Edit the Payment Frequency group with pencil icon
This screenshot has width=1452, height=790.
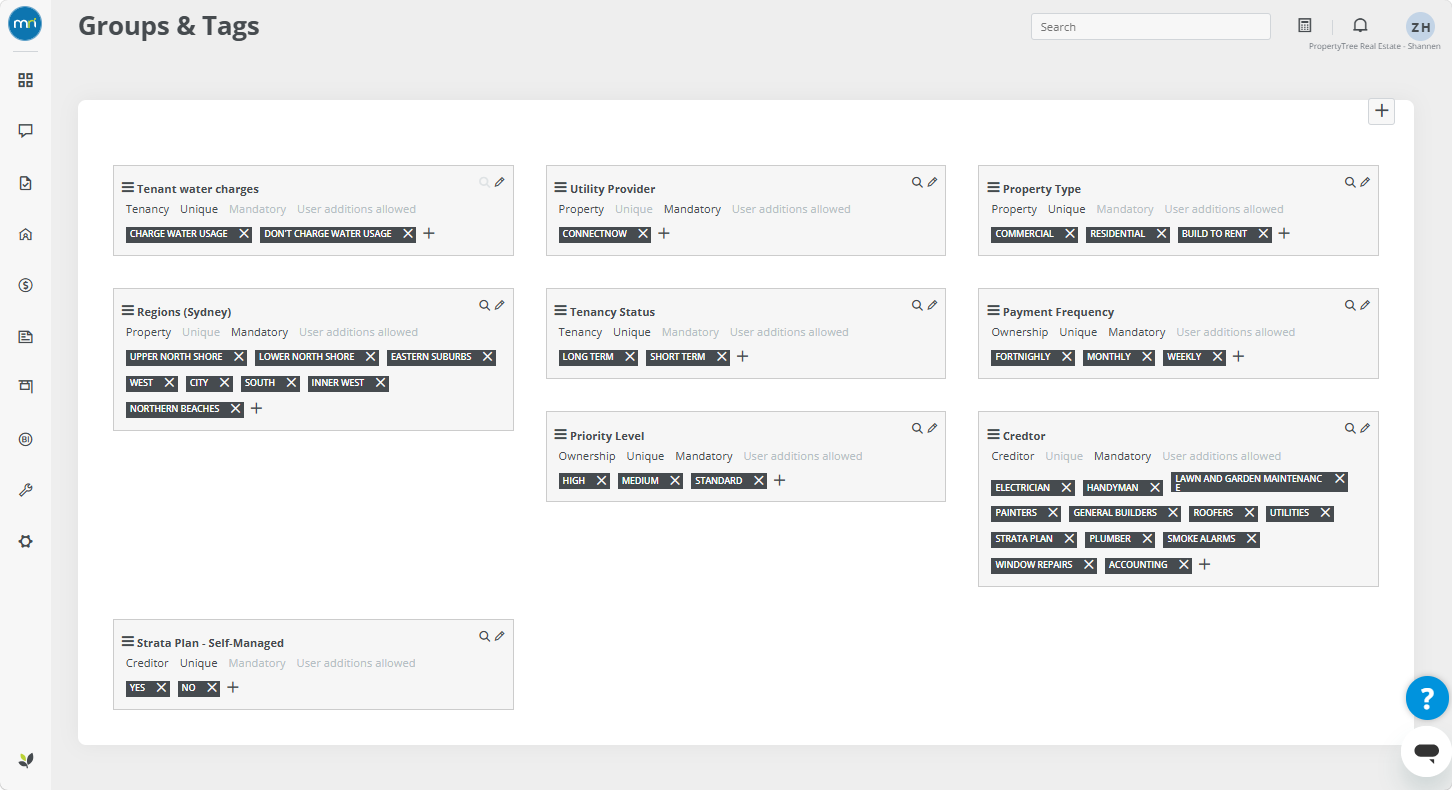pos(1365,305)
